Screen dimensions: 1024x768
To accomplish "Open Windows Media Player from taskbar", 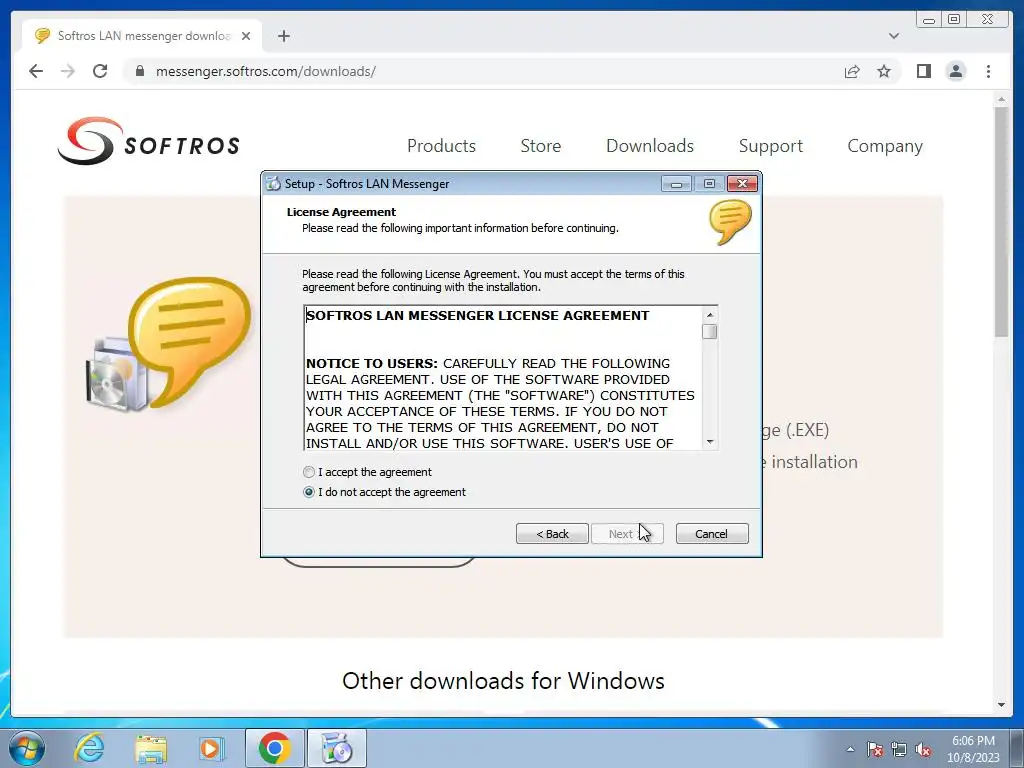I will tap(212, 748).
